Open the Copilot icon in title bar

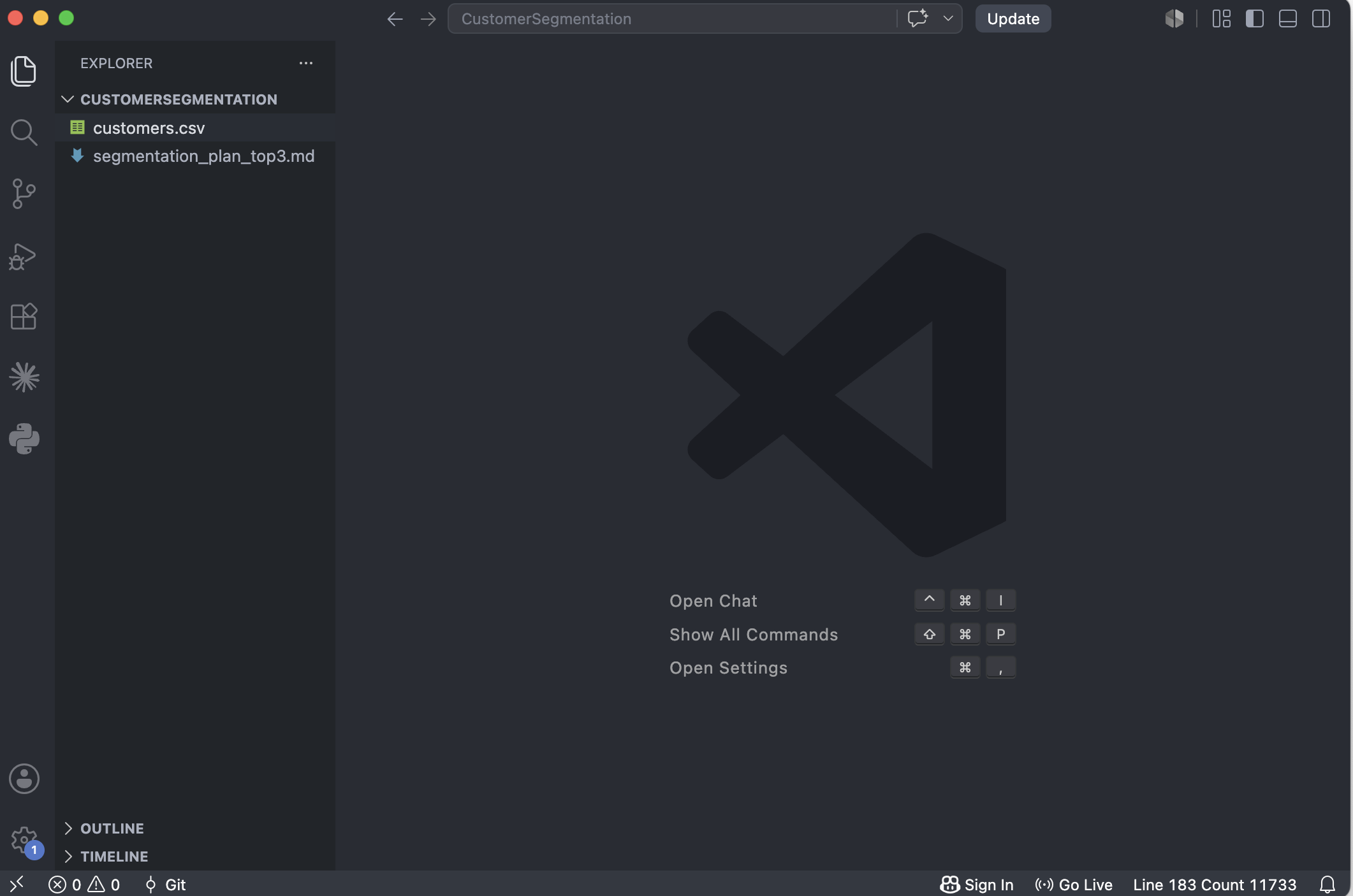[1174, 18]
